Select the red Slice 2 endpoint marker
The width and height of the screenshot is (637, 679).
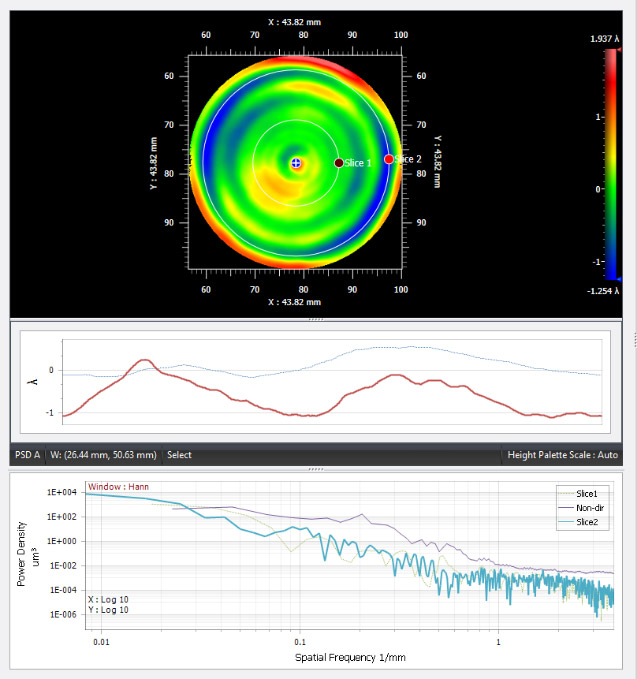389,159
